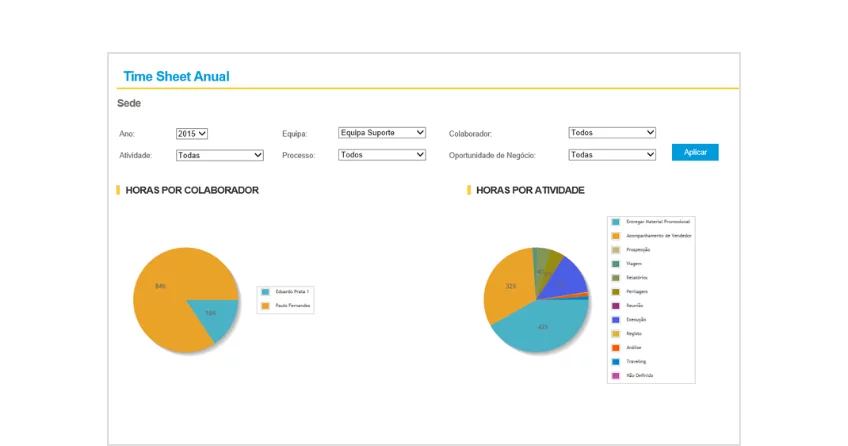Open the Colaborador dropdown
The width and height of the screenshot is (848, 446).
(x=612, y=132)
